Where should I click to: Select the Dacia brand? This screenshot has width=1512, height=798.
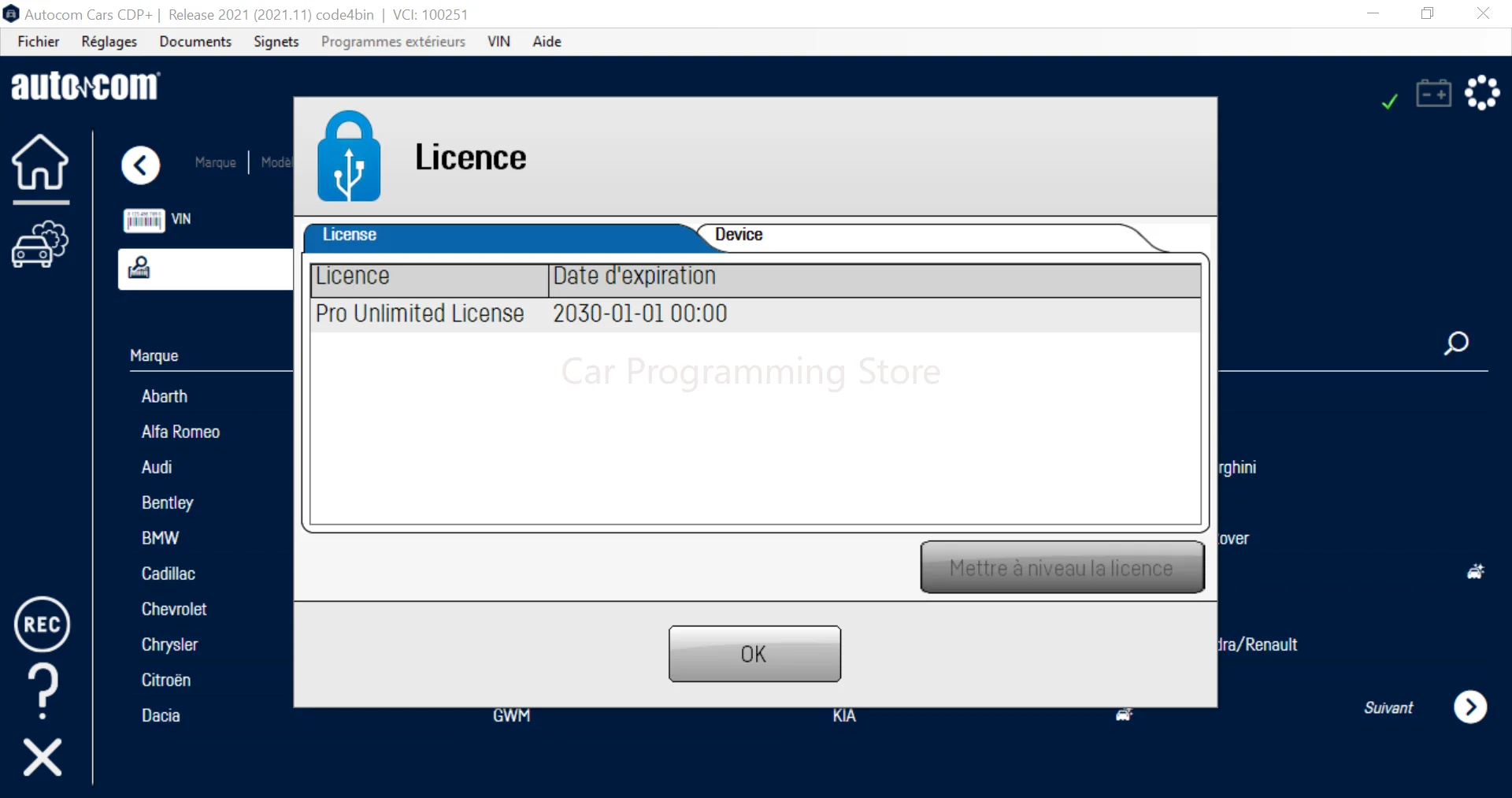[x=161, y=715]
